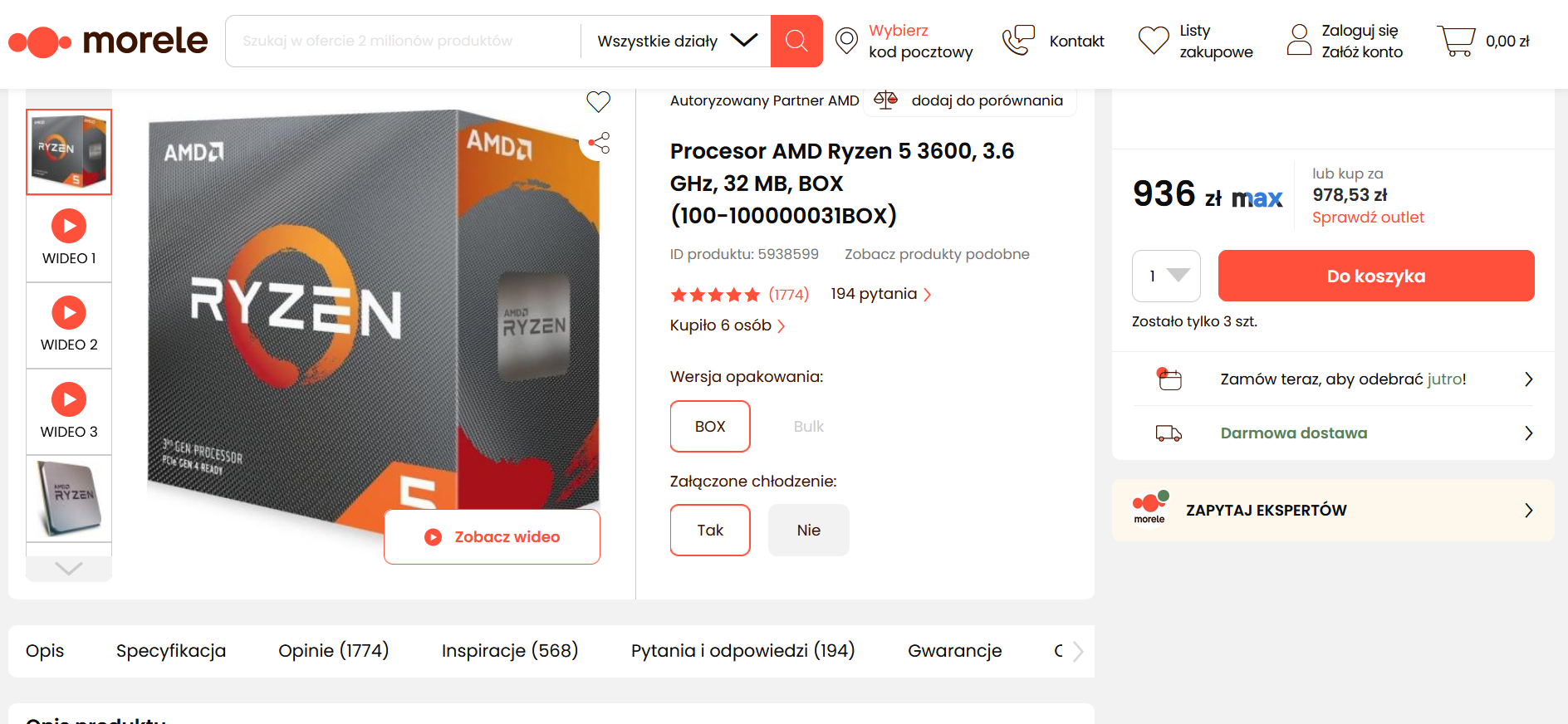The width and height of the screenshot is (1568, 724).
Task: Select Tak for included cooling
Action: (x=710, y=530)
